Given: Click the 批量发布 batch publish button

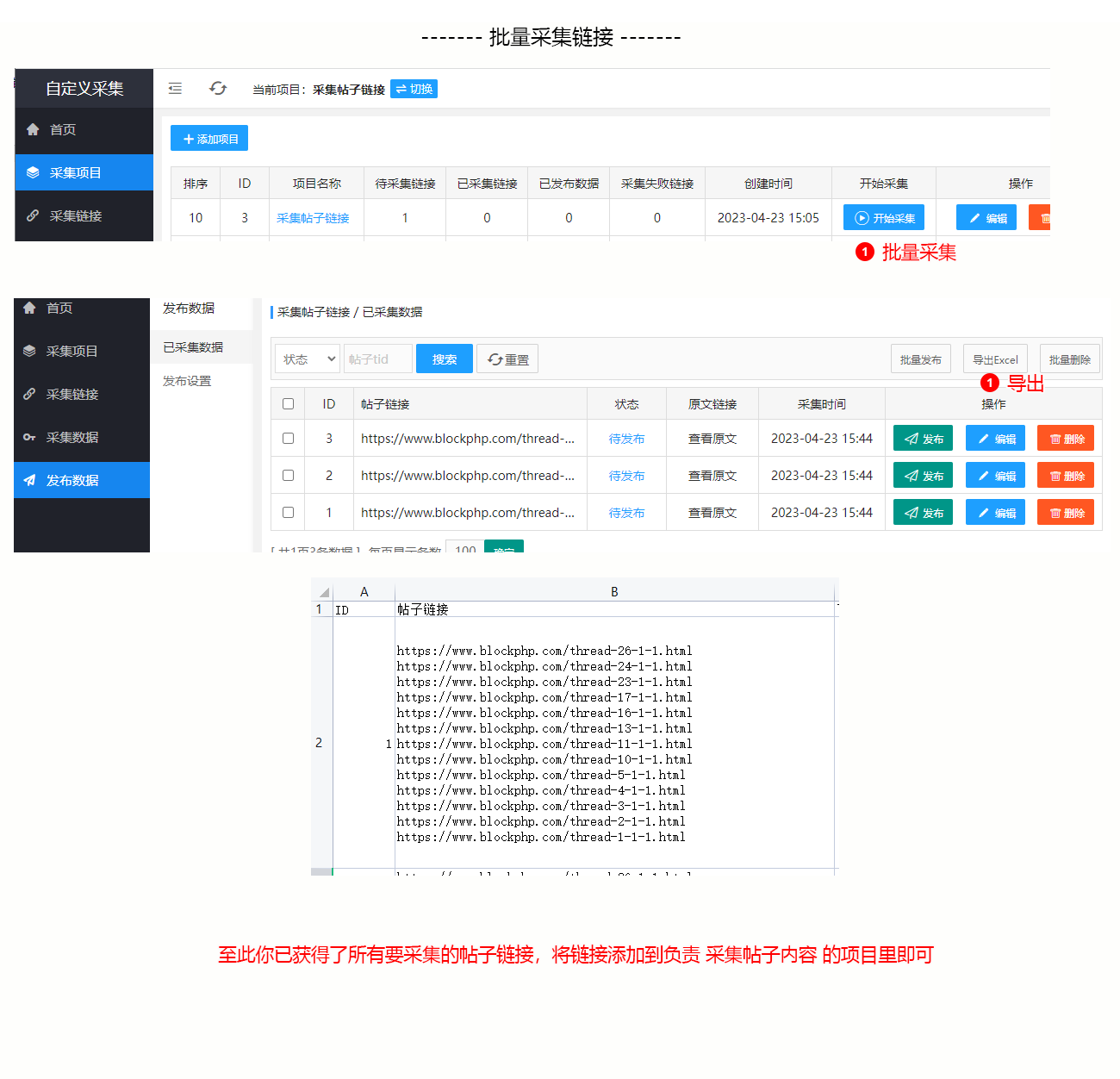Looking at the screenshot, I should (920, 359).
